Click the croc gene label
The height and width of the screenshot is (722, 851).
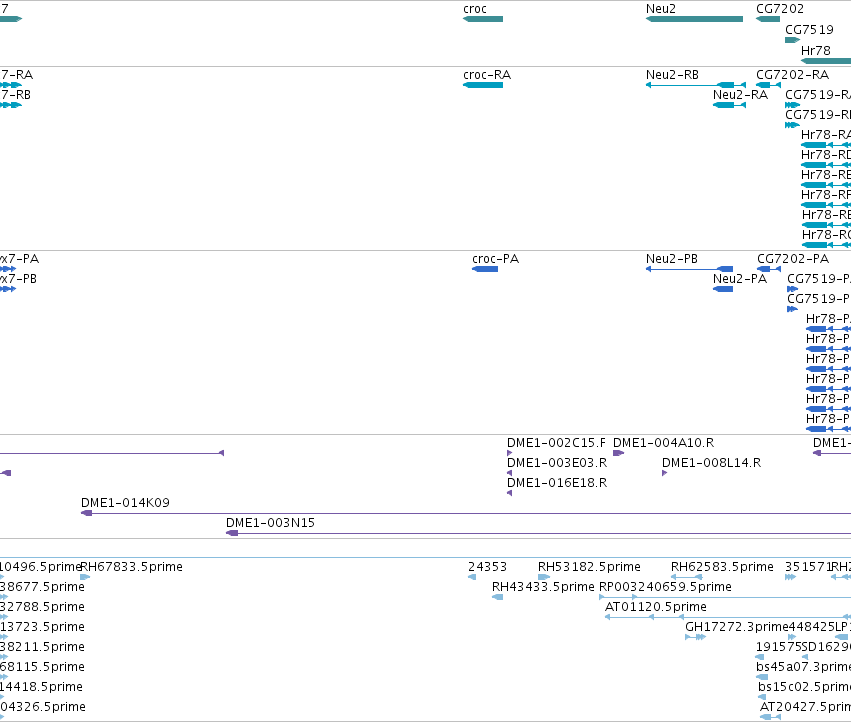[x=475, y=9]
